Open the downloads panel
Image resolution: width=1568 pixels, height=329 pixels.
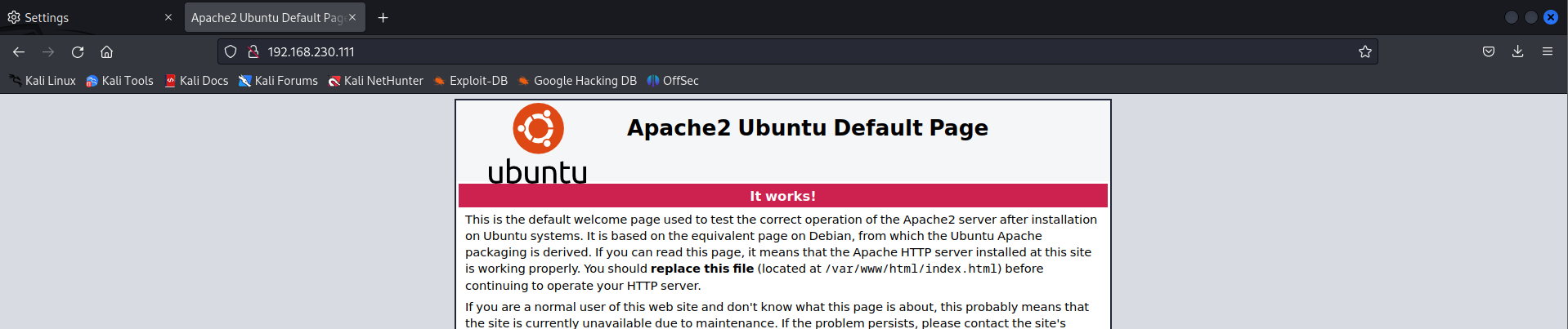(x=1517, y=51)
